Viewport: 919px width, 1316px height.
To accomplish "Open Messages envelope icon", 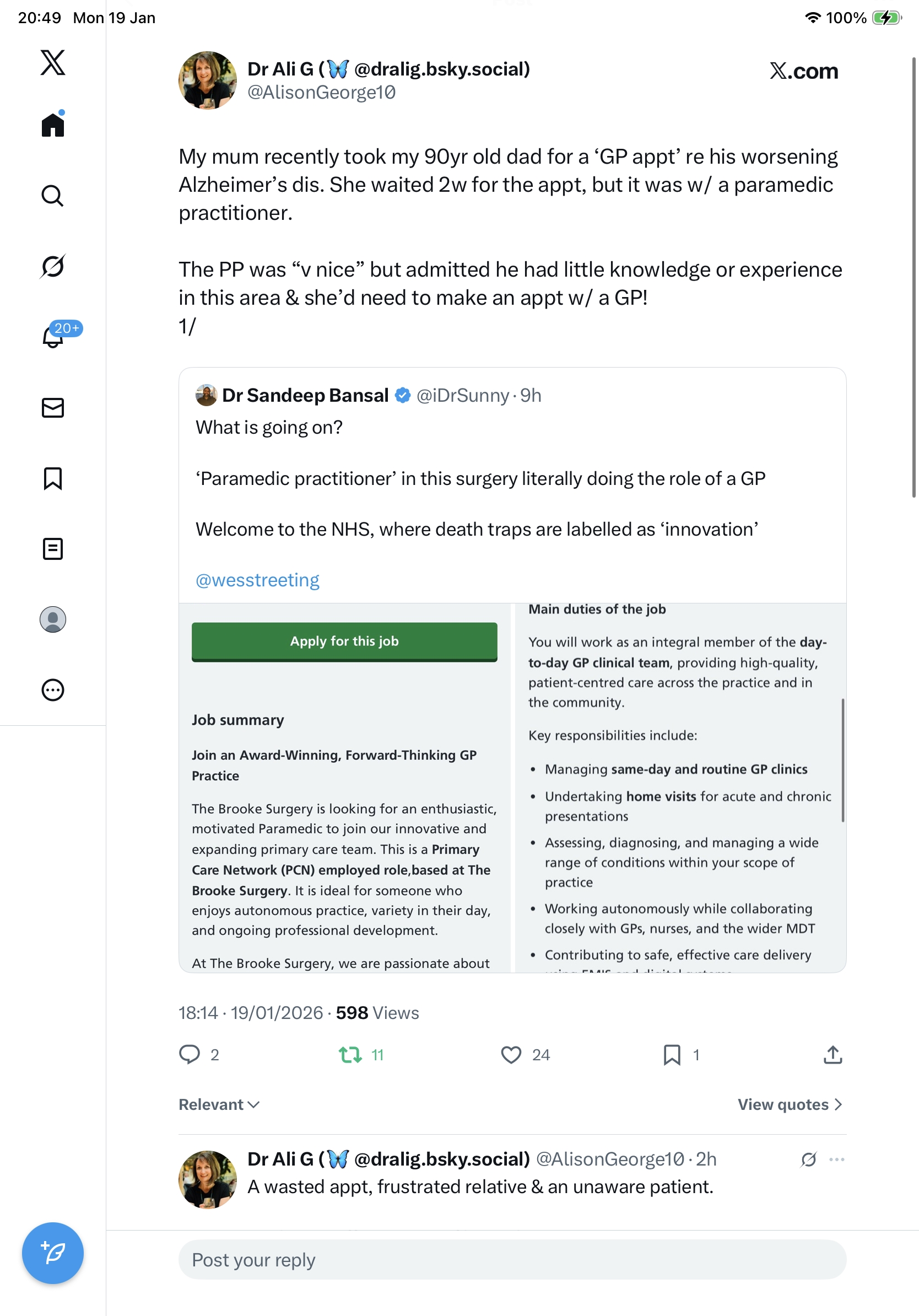I will (53, 407).
